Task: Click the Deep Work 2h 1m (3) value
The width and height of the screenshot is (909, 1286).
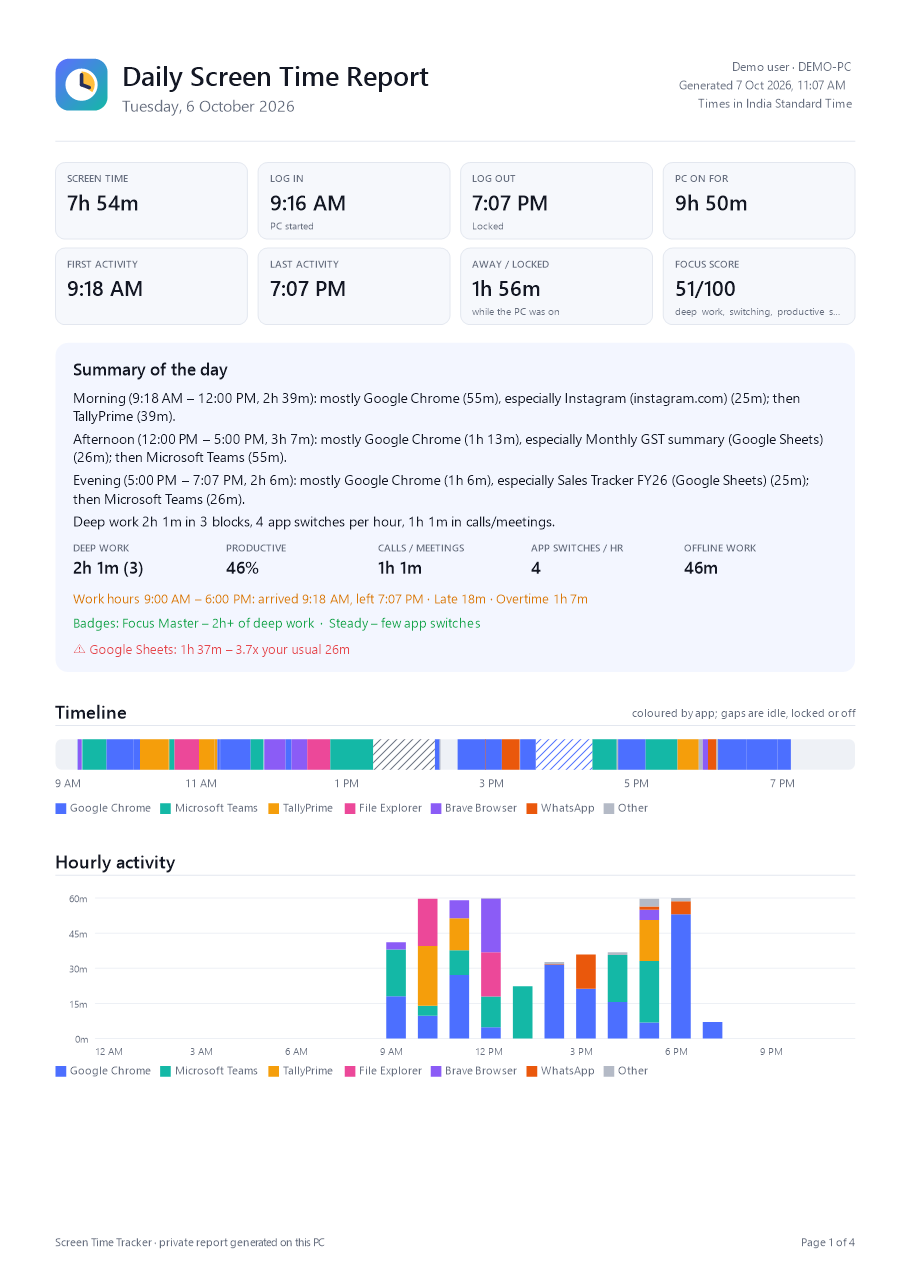Action: pyautogui.click(x=108, y=568)
